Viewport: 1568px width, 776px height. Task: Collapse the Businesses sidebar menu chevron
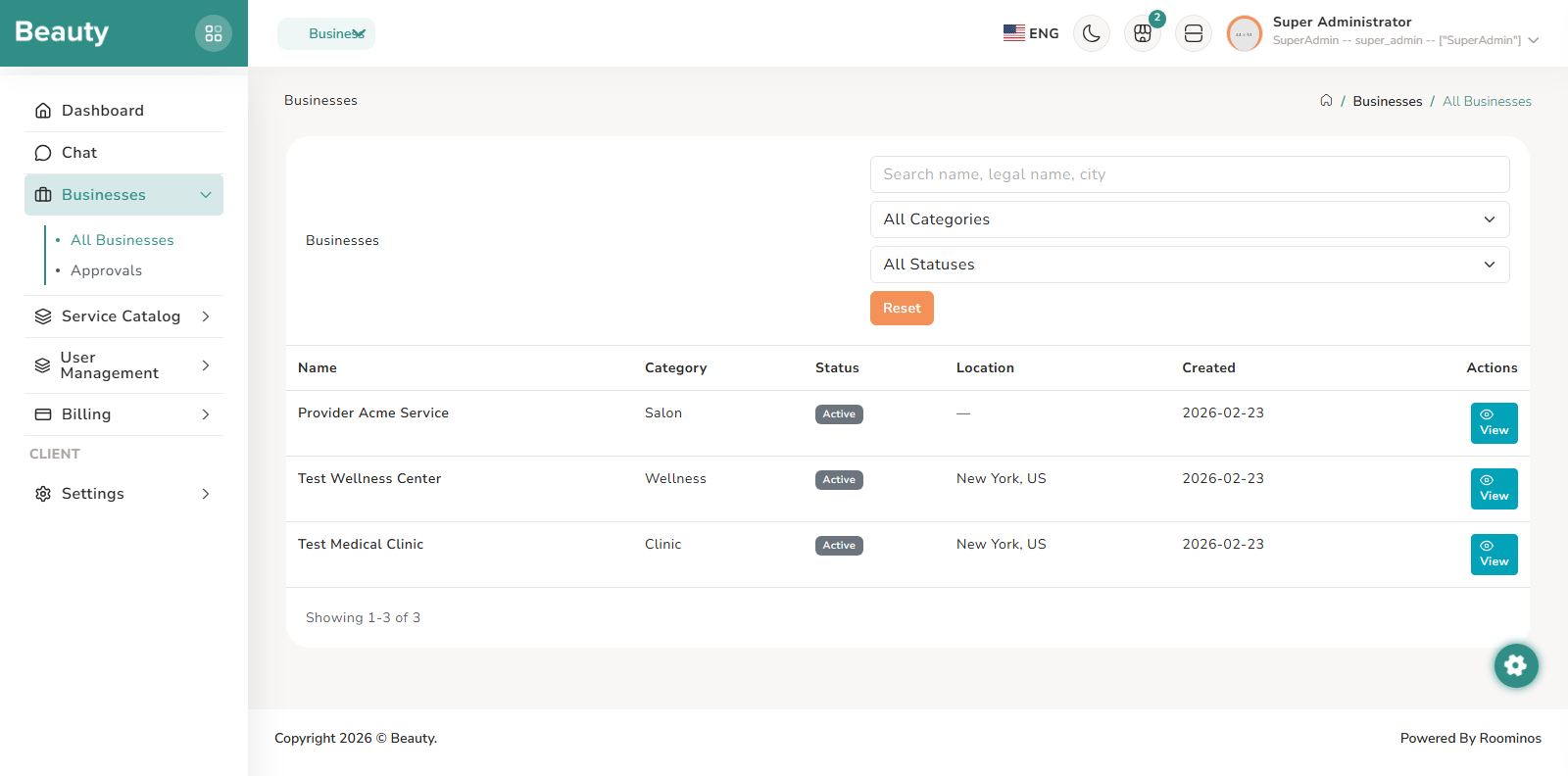point(206,195)
